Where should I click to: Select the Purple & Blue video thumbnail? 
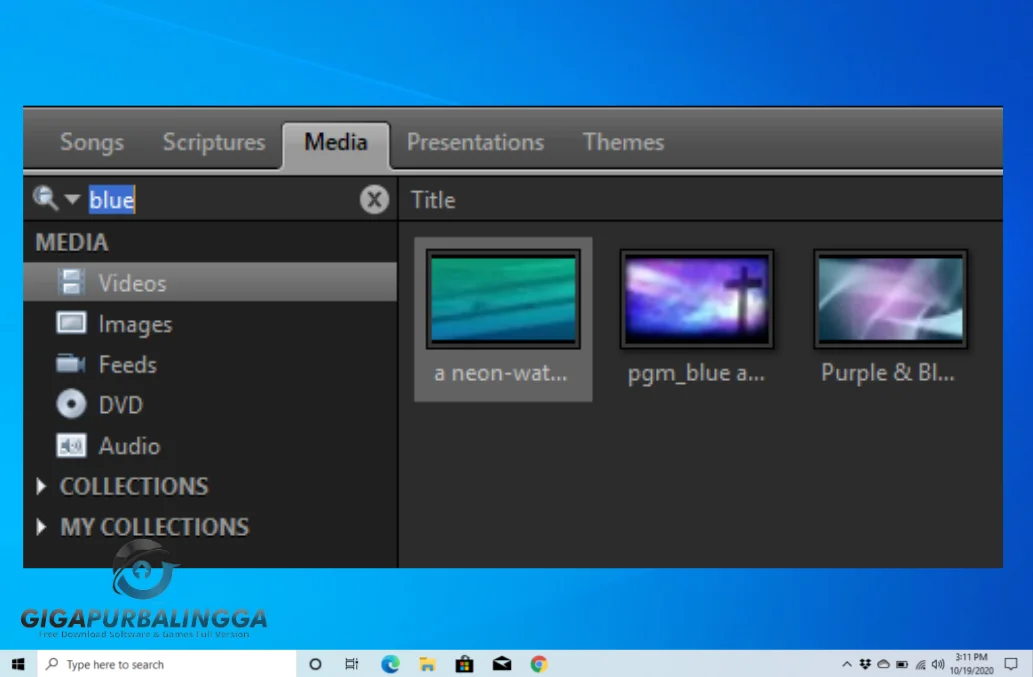pyautogui.click(x=890, y=300)
